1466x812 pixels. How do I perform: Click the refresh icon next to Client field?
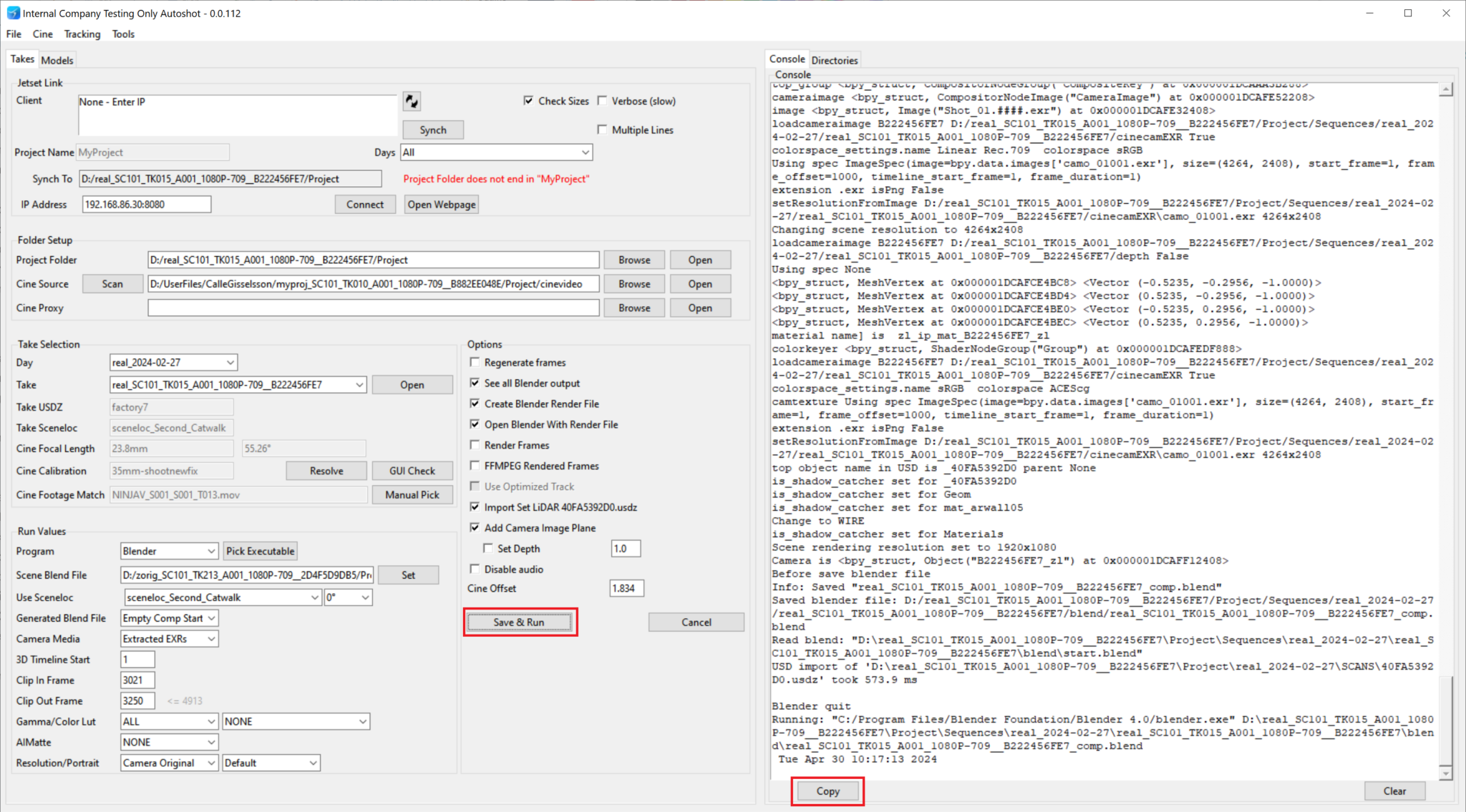coord(412,102)
